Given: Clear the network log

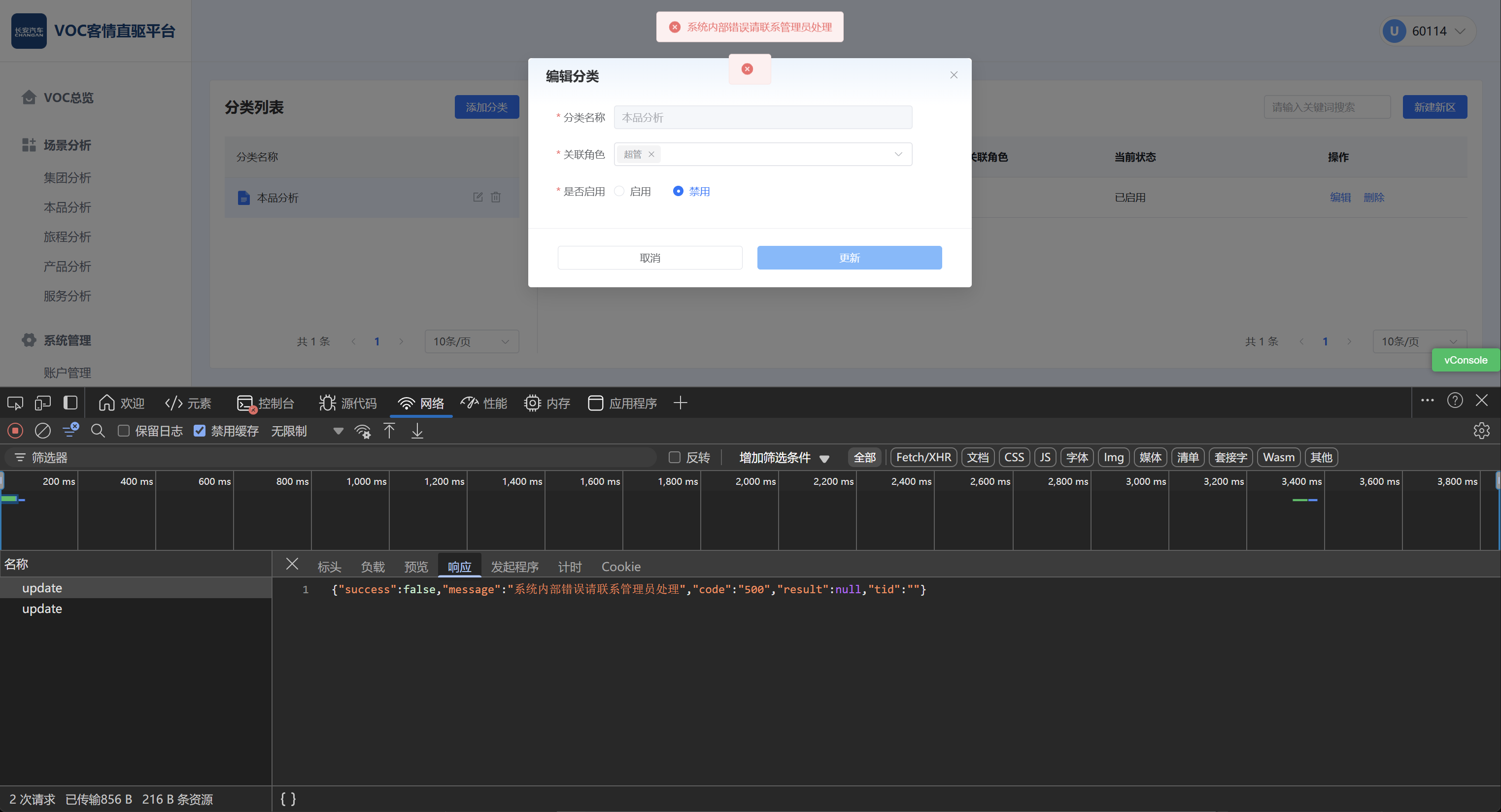Looking at the screenshot, I should 42,431.
